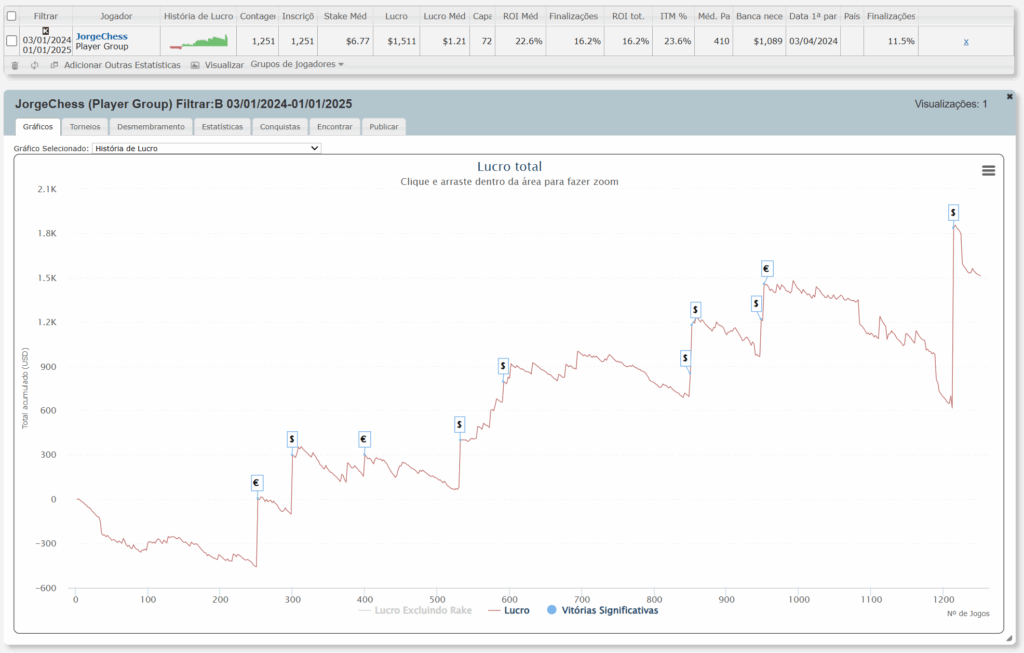The width and height of the screenshot is (1024, 653).
Task: Switch to the Torneios tab
Action: pos(85,127)
